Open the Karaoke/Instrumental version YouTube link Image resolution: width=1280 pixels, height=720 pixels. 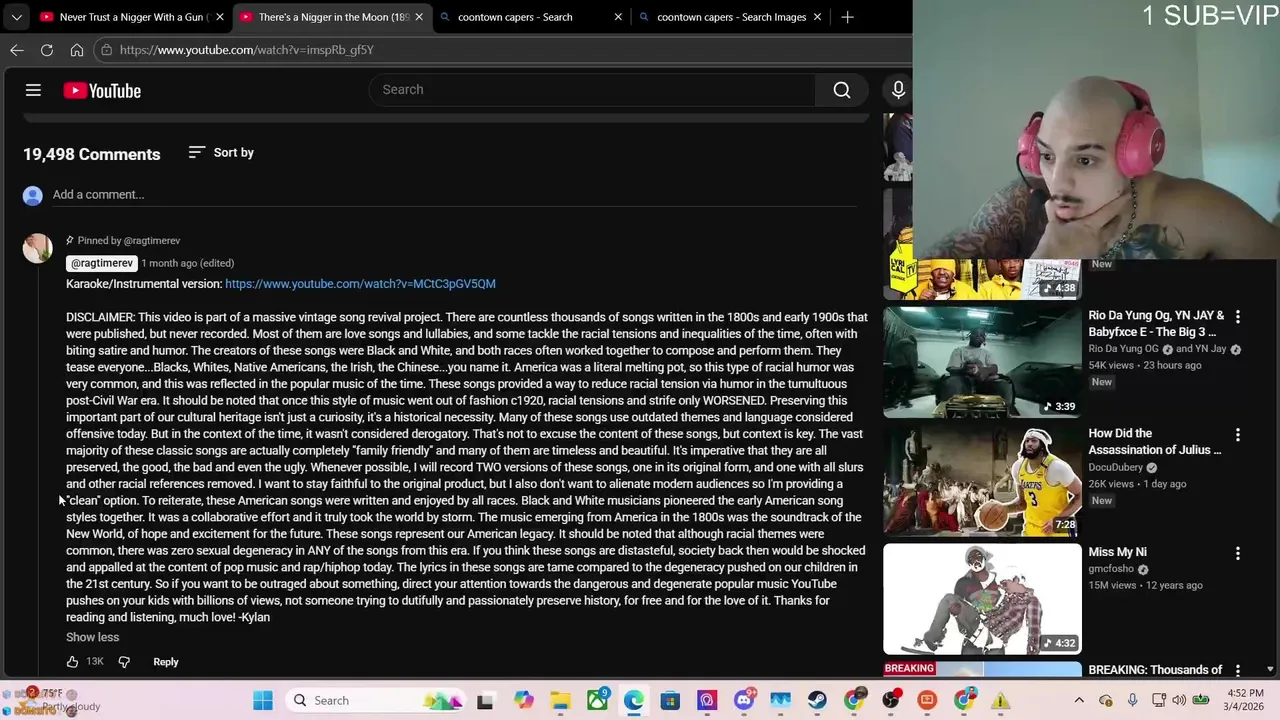click(x=360, y=284)
